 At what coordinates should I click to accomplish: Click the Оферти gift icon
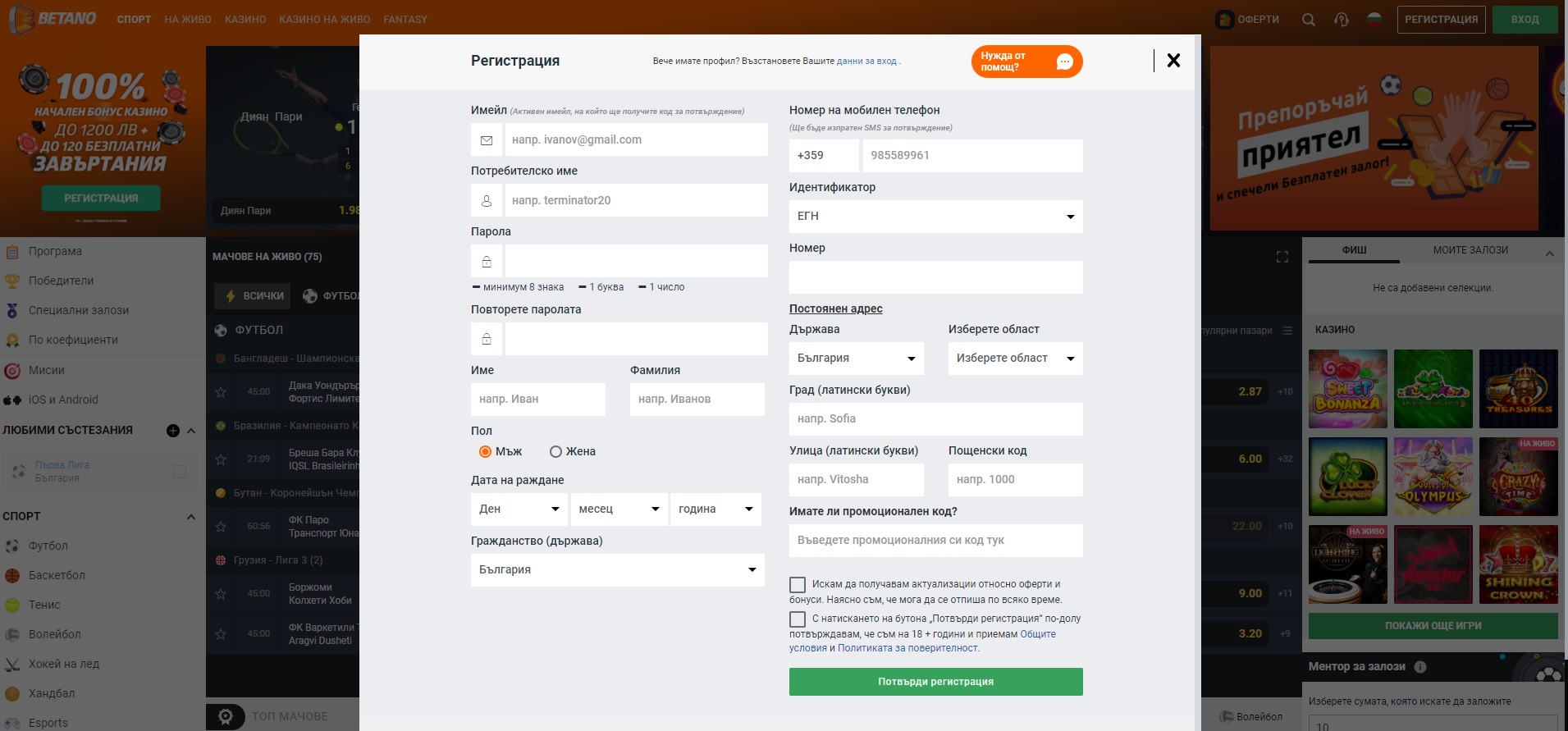pyautogui.click(x=1225, y=20)
